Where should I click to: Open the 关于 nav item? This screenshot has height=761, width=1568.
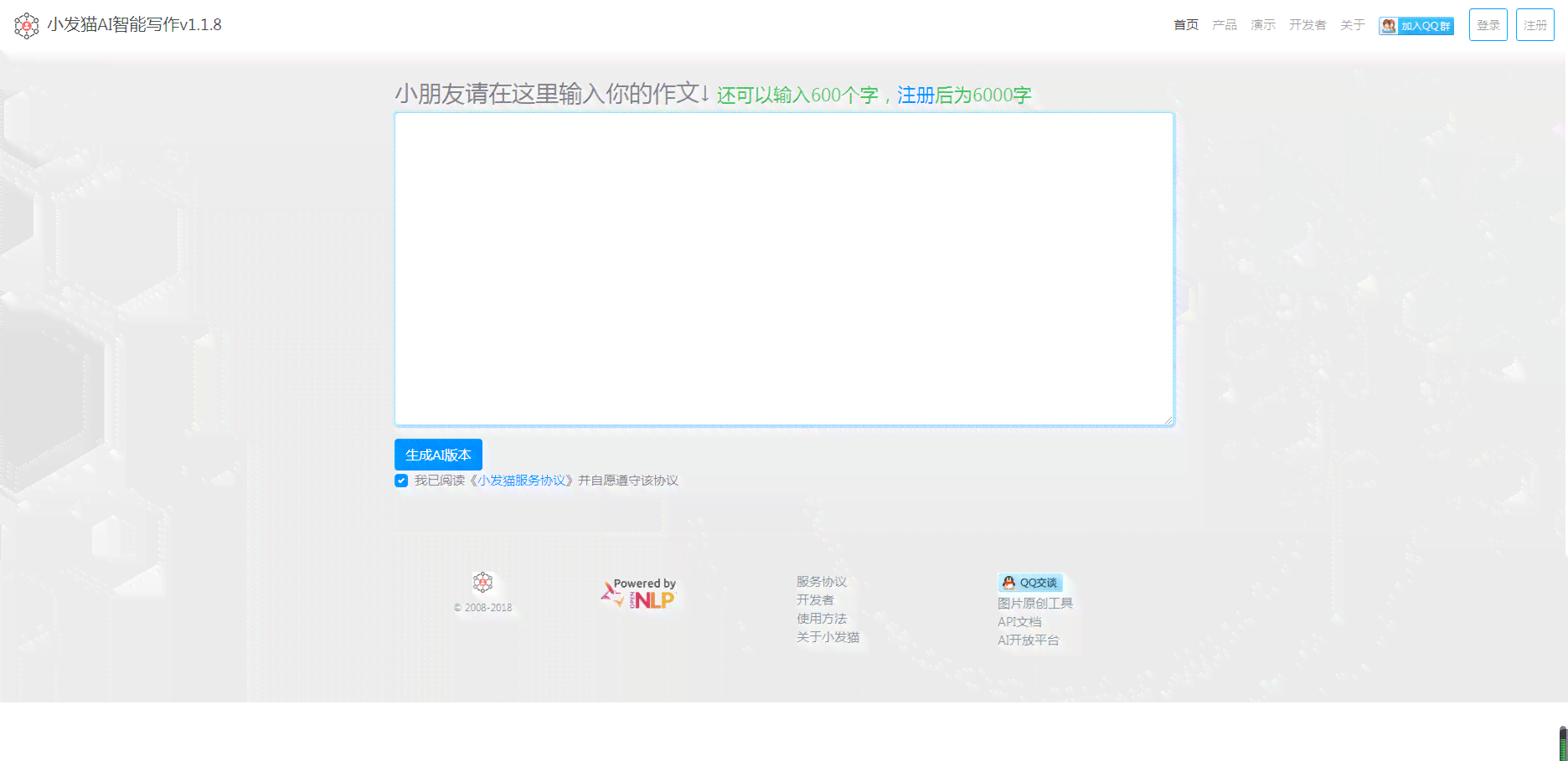tap(1353, 25)
